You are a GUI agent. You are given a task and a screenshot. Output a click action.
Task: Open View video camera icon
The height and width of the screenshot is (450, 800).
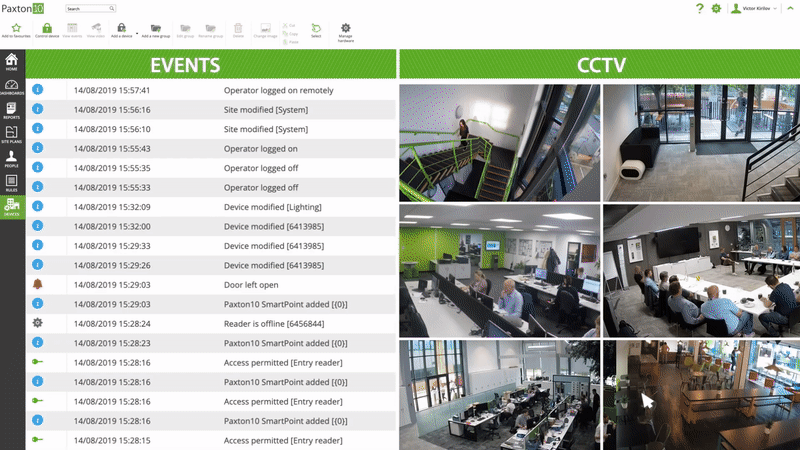tap(96, 28)
